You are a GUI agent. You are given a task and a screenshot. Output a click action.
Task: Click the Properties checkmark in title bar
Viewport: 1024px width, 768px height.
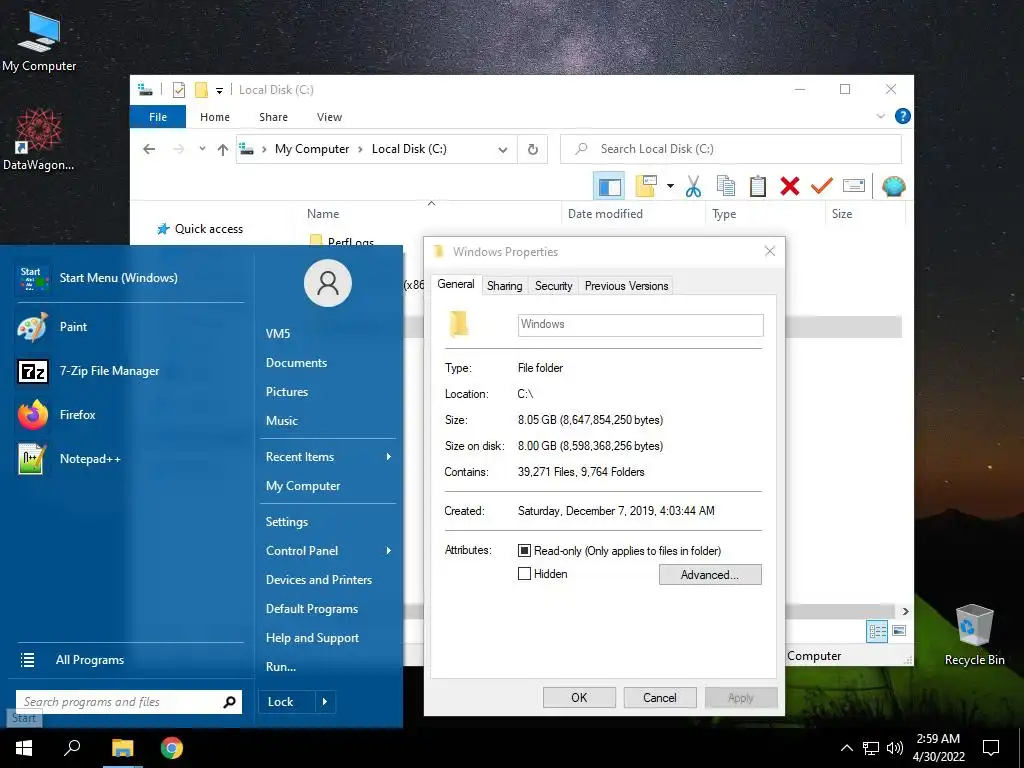pos(179,90)
